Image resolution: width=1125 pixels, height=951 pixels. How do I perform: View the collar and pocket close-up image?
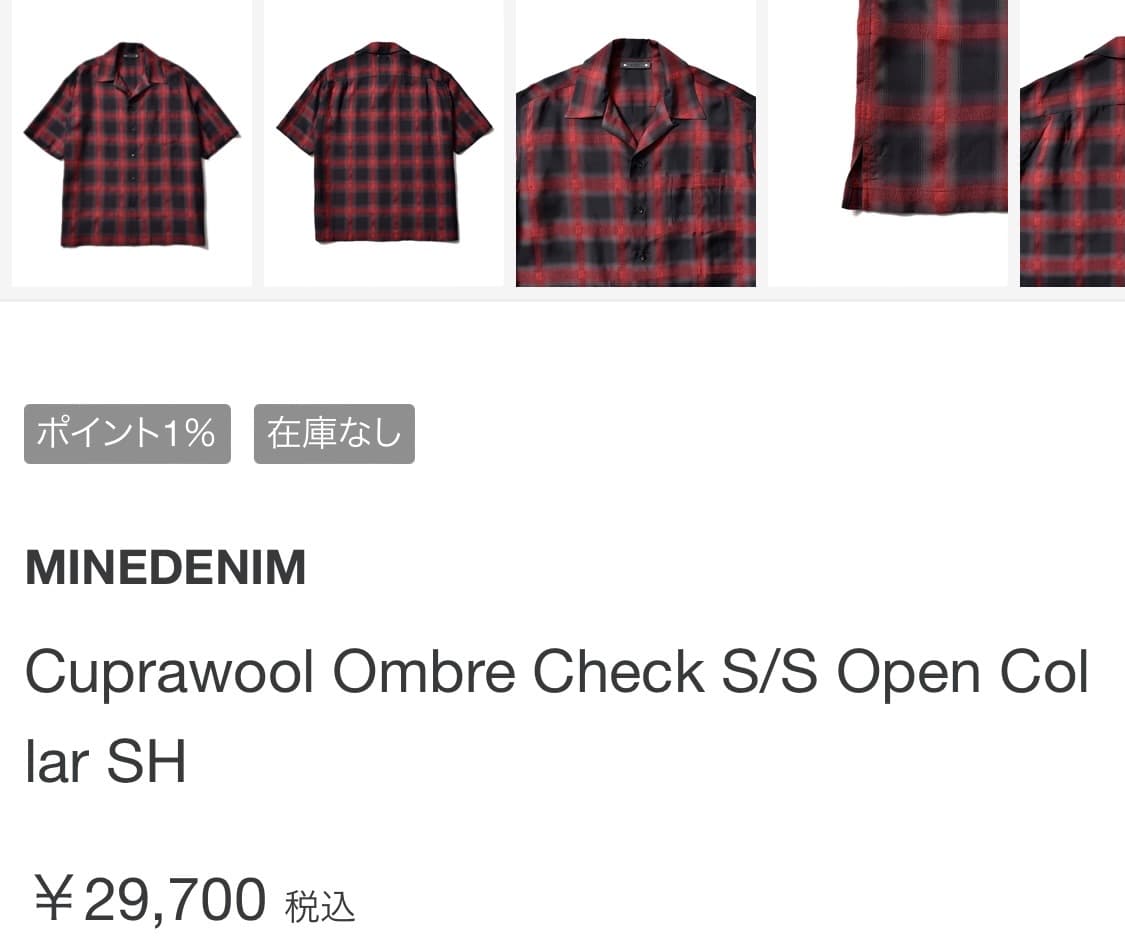coord(636,144)
